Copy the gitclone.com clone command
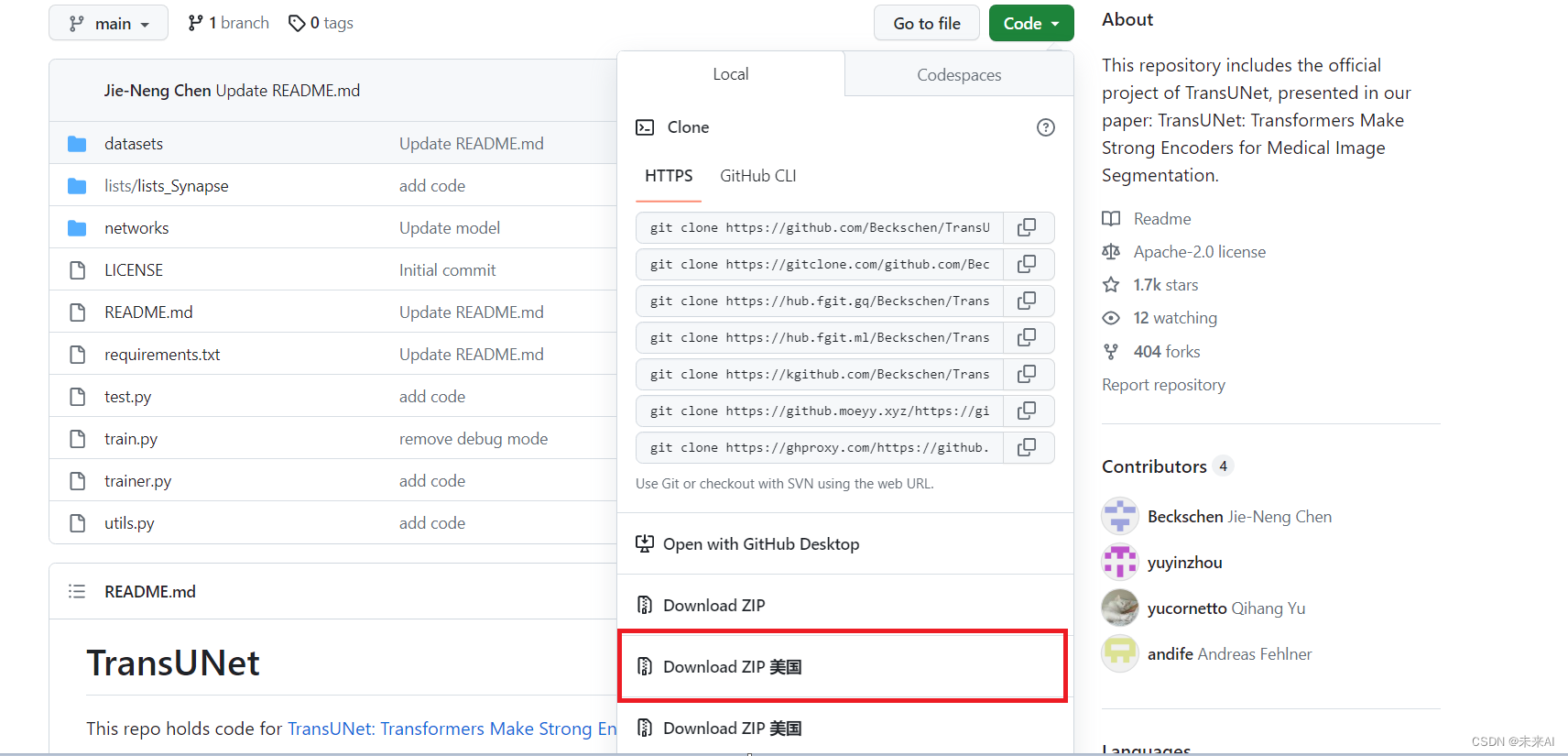Image resolution: width=1568 pixels, height=756 pixels. (1028, 264)
